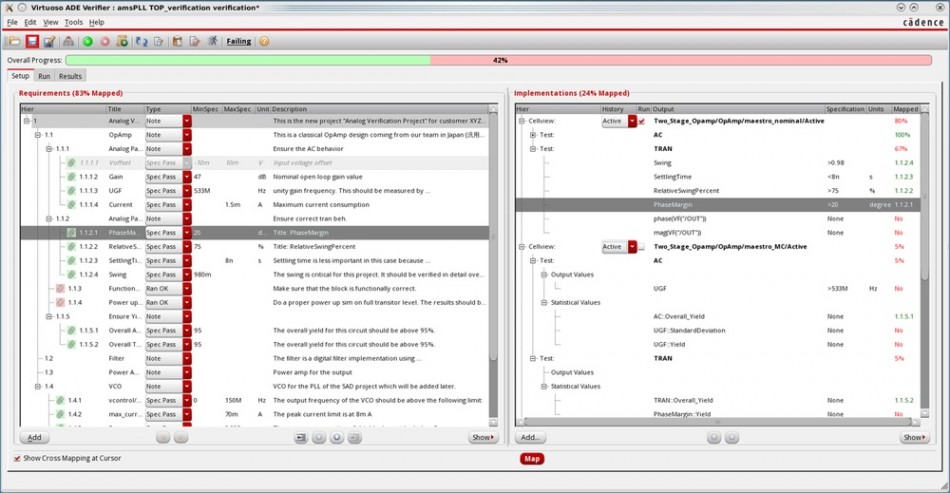Click the first round button left of Show in Requirements
Image resolution: width=950 pixels, height=493 pixels.
click(x=319, y=437)
